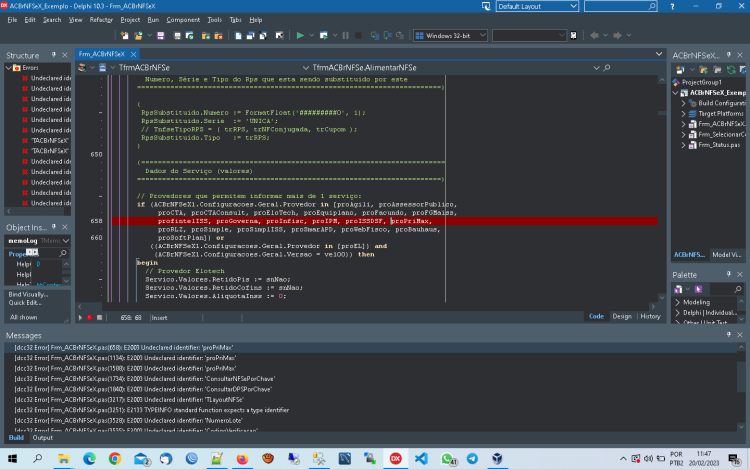Click the project manager refresh icon
The width and height of the screenshot is (750, 469).
coord(731,70)
